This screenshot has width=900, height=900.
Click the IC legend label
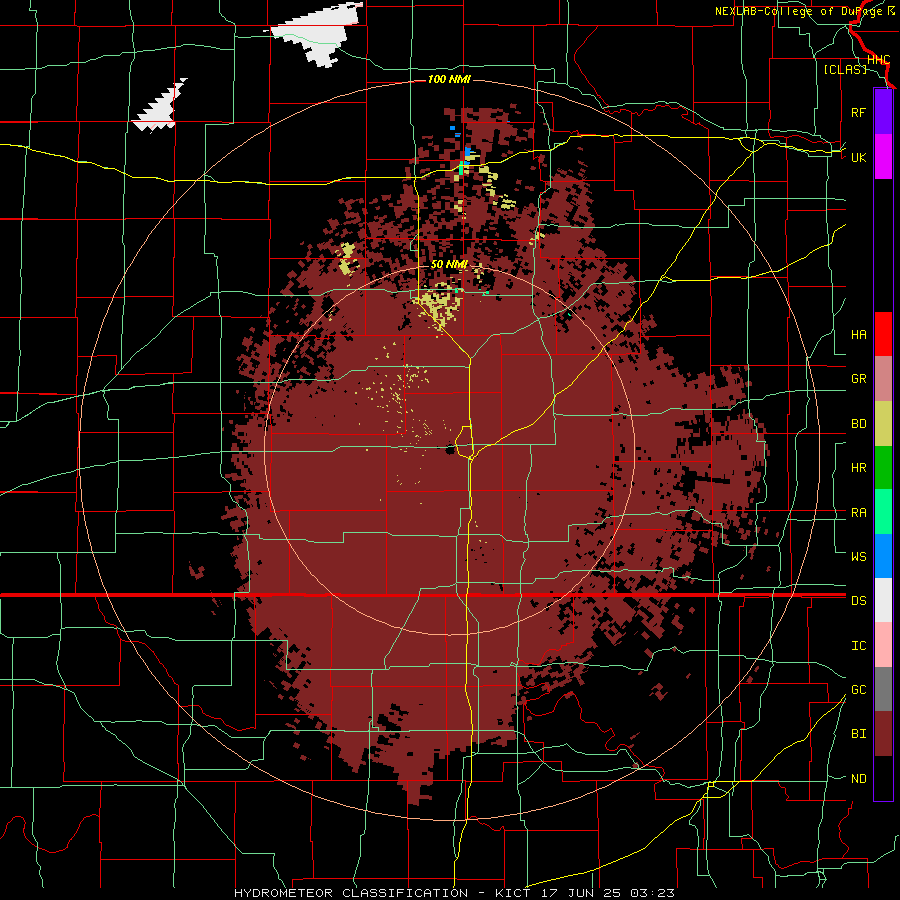click(x=858, y=645)
